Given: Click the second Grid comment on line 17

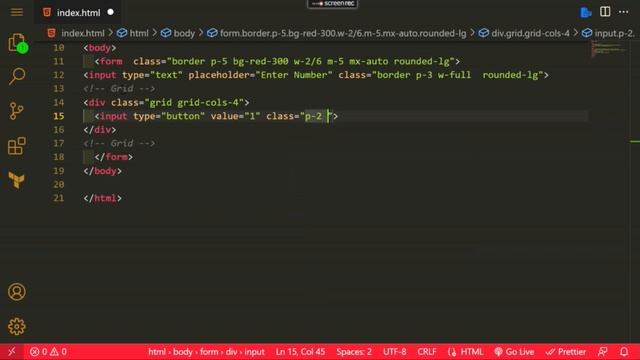Looking at the screenshot, I should click(119, 143).
